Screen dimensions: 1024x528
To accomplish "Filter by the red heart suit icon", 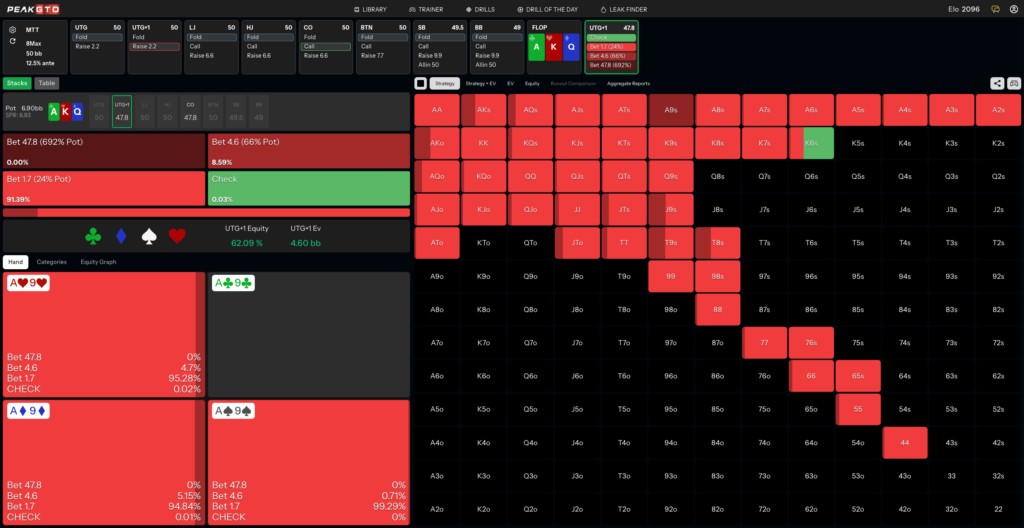I will [177, 236].
